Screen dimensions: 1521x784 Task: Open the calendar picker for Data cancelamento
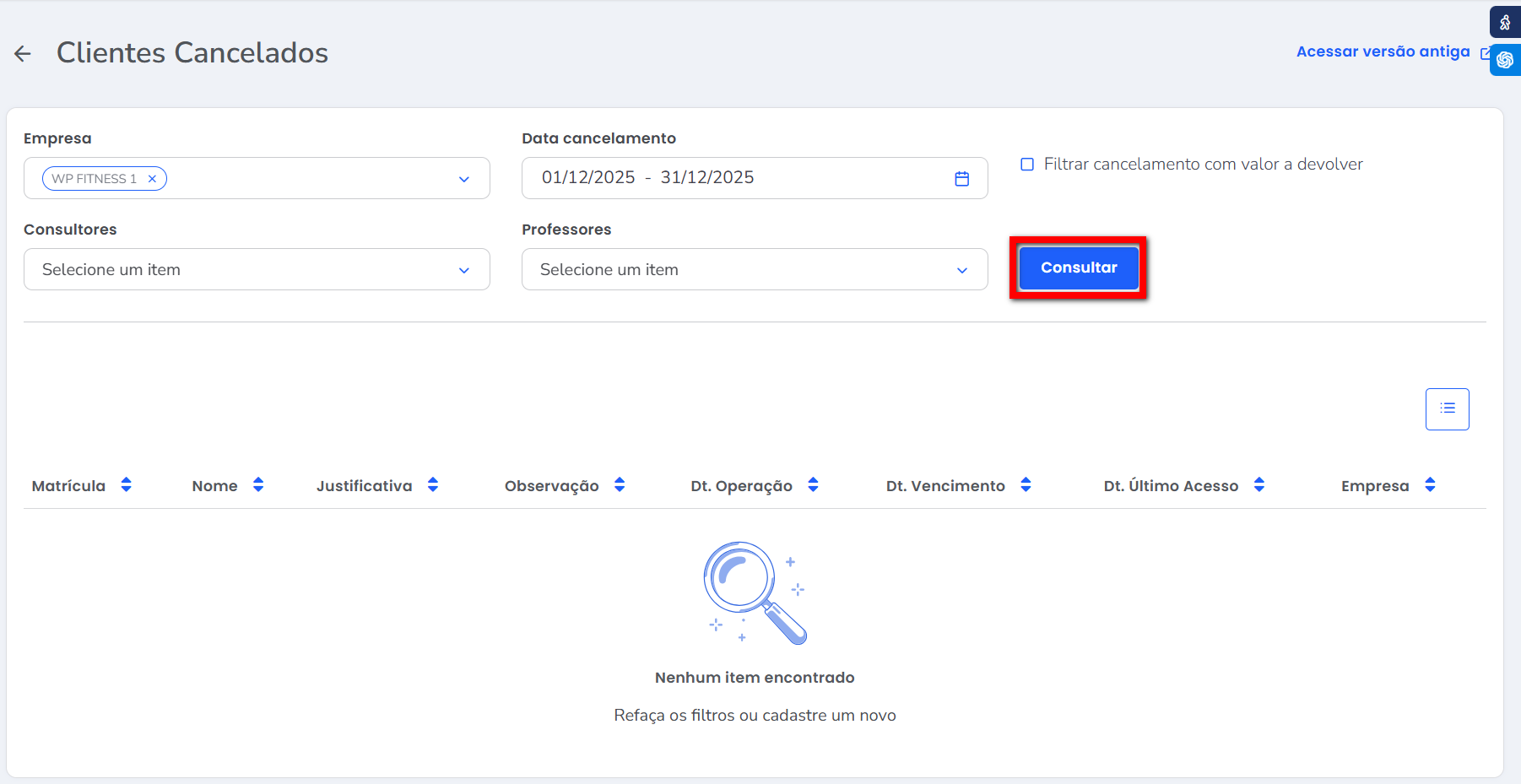click(x=961, y=179)
